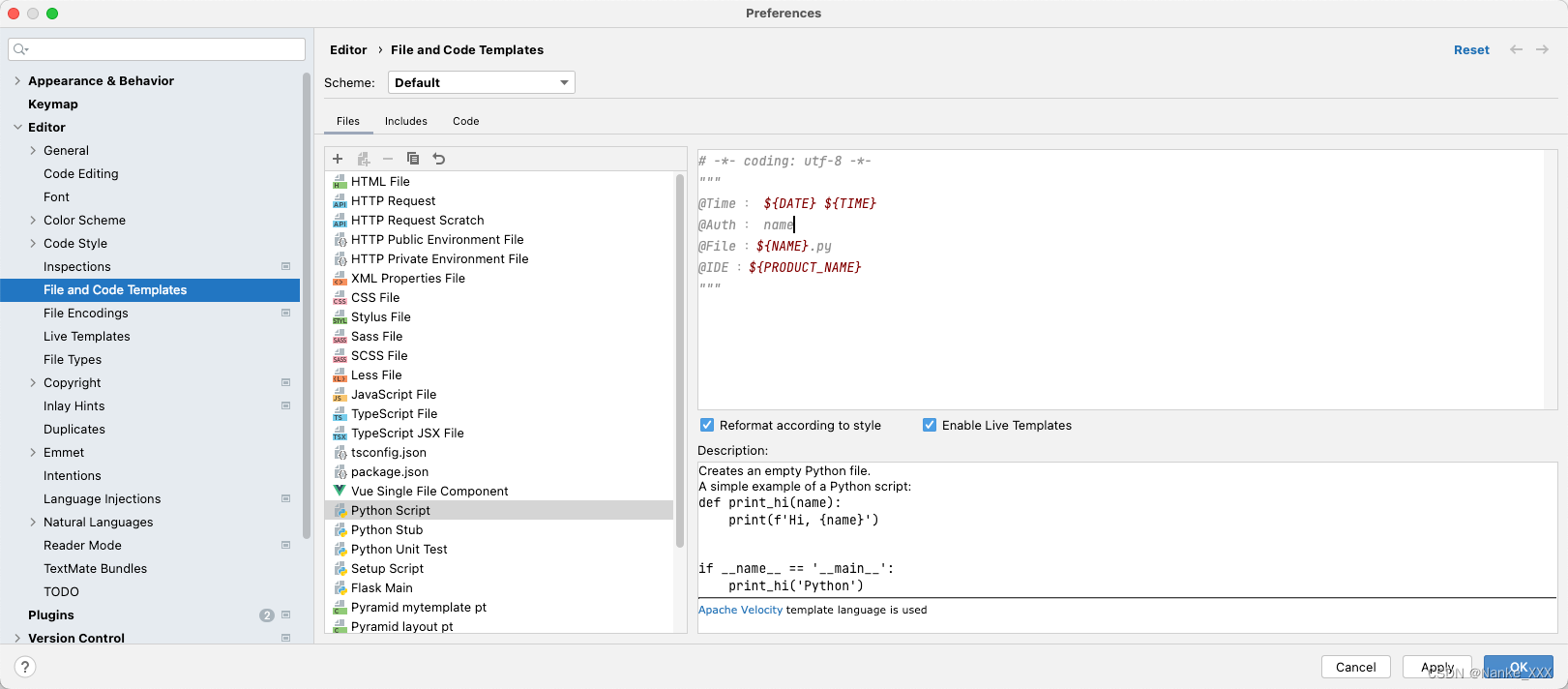Click the Editor breadcrumb
Viewport: 1568px width, 689px height.
point(348,49)
